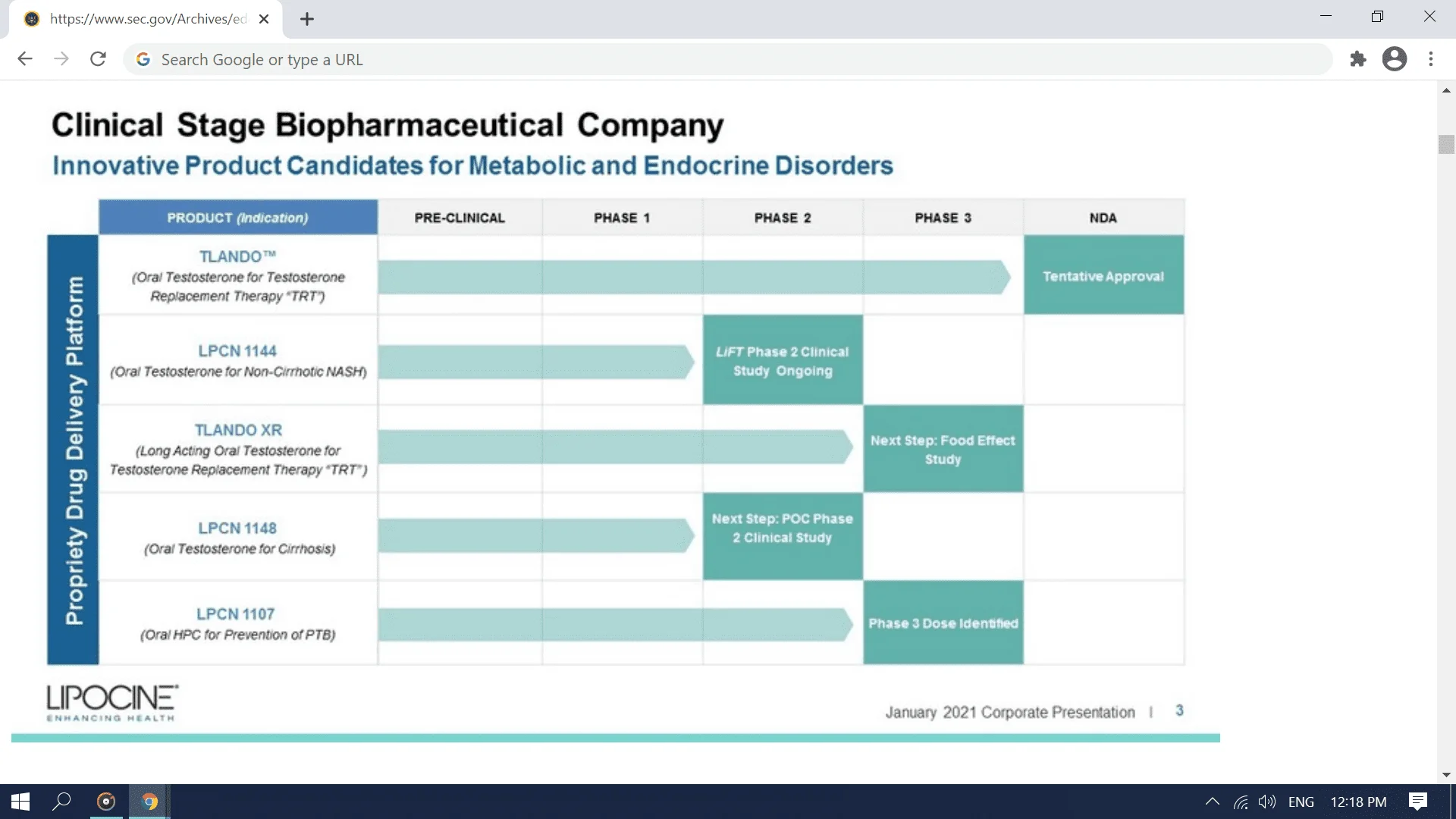Focus the Search Google or type URL box
1456x819 pixels.
click(728, 59)
